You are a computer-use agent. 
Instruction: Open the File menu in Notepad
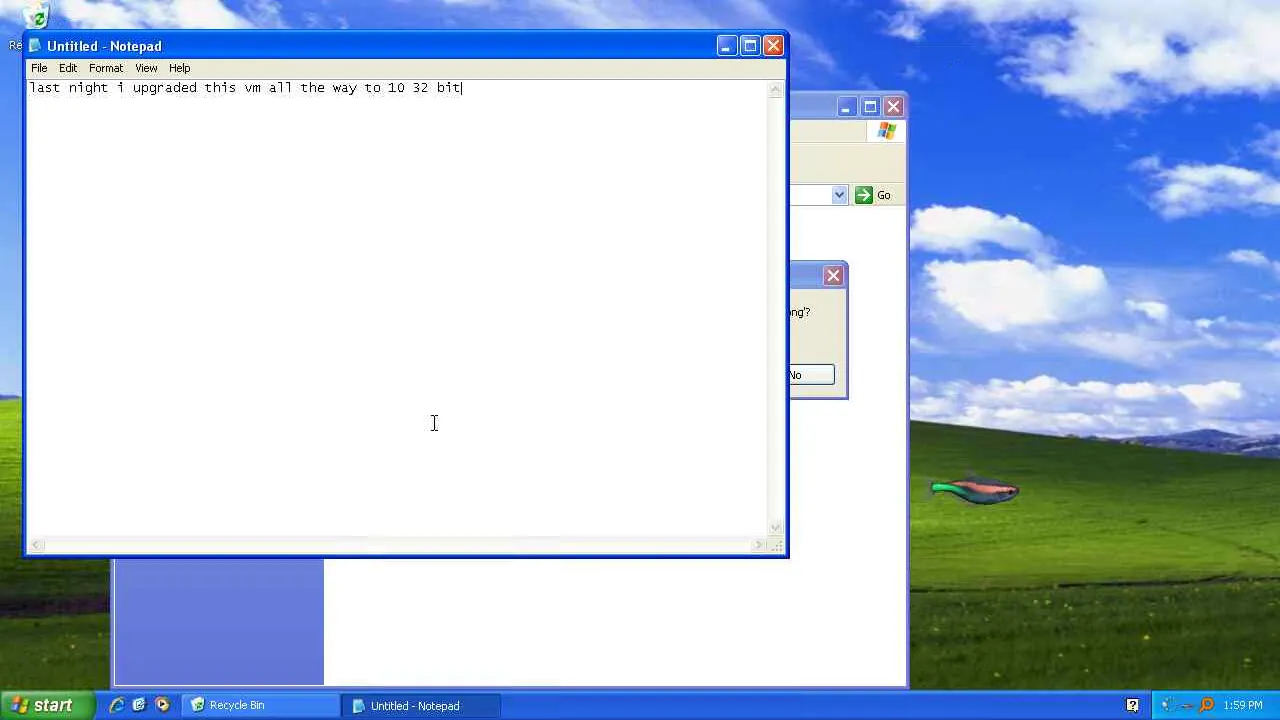(x=39, y=68)
